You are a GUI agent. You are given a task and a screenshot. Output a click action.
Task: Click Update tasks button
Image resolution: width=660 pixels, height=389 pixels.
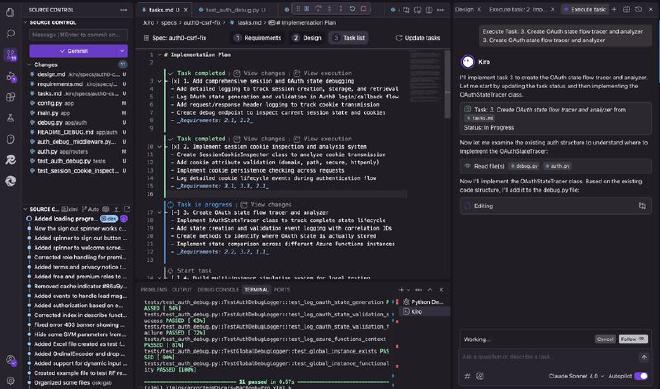coord(418,38)
